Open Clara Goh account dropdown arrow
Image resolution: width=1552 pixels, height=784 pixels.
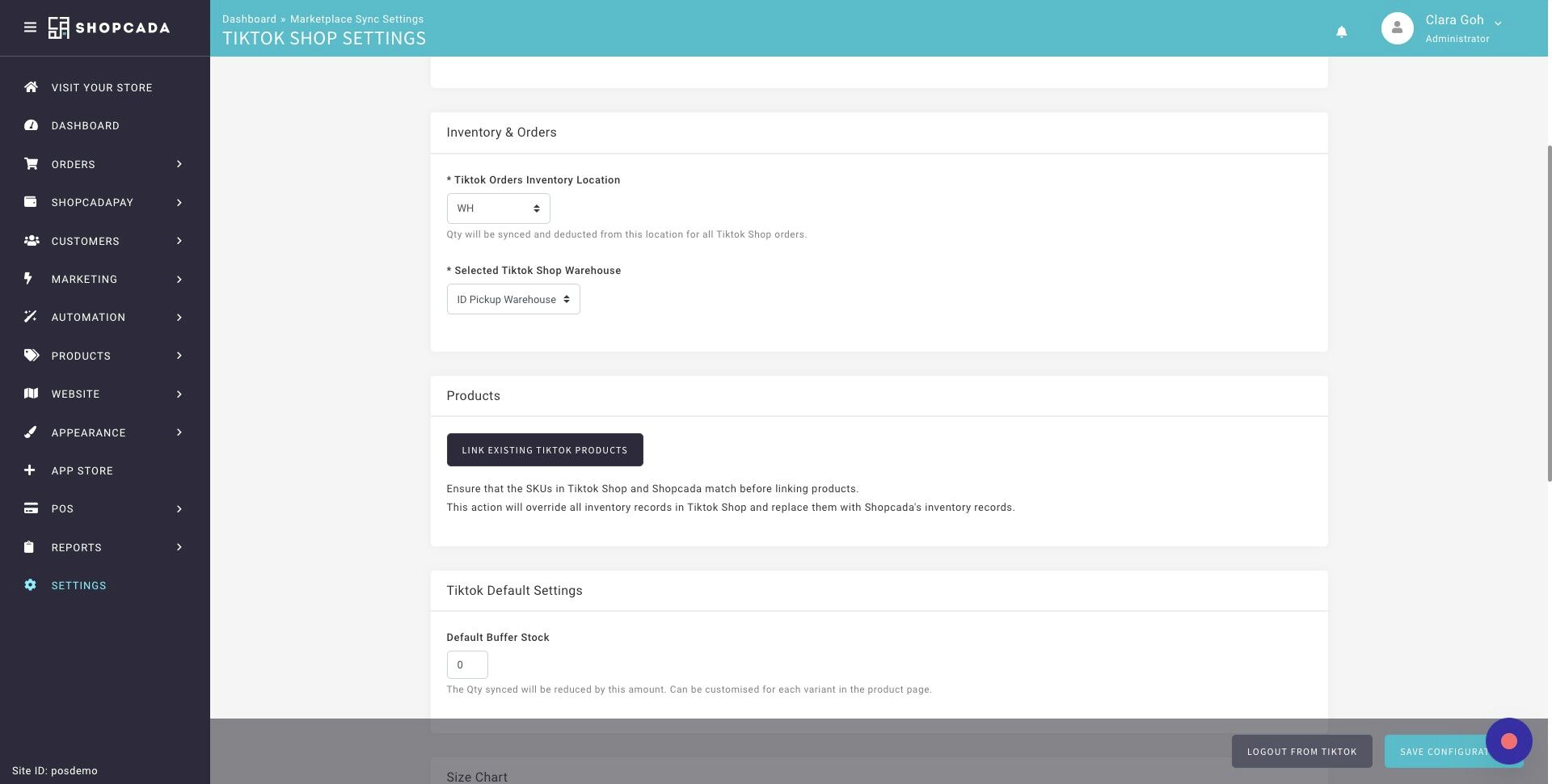pyautogui.click(x=1498, y=23)
